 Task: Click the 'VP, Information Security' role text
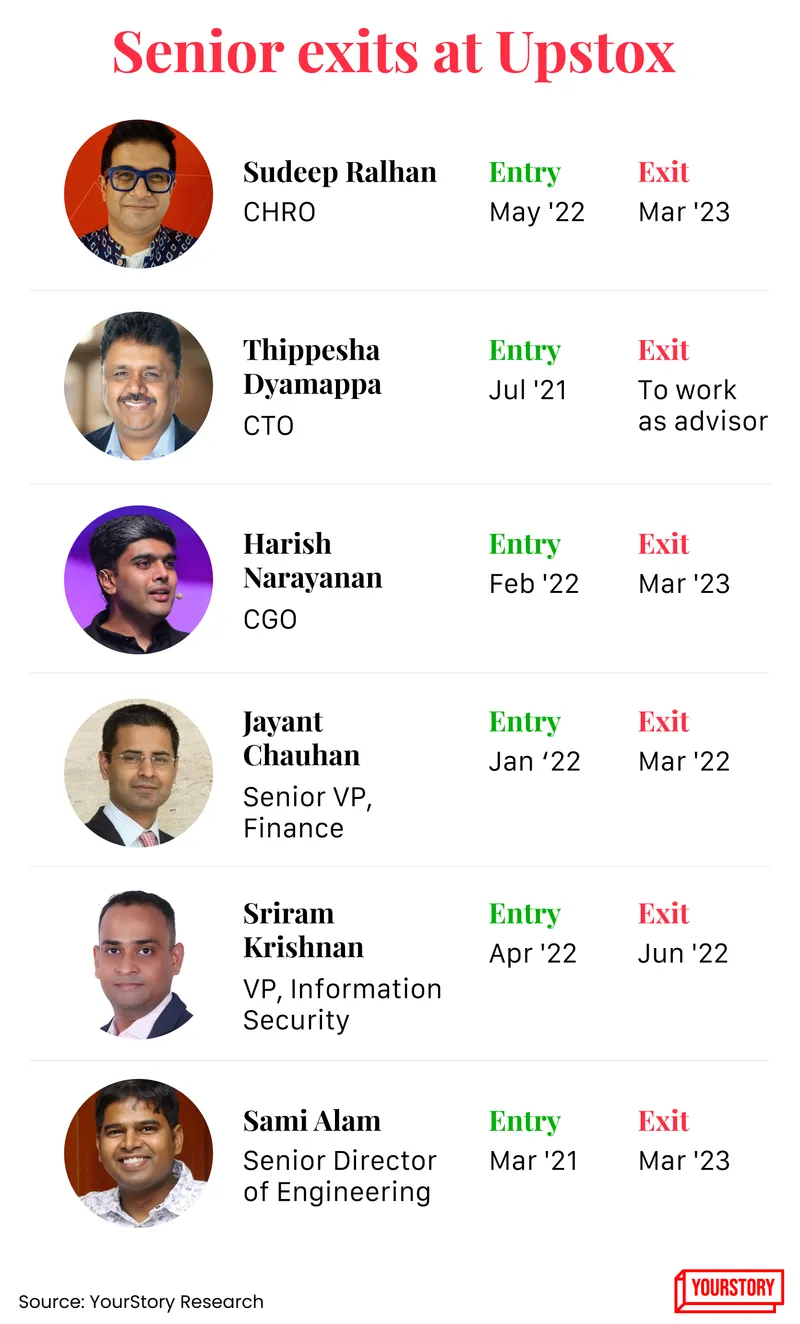pos(342,1004)
